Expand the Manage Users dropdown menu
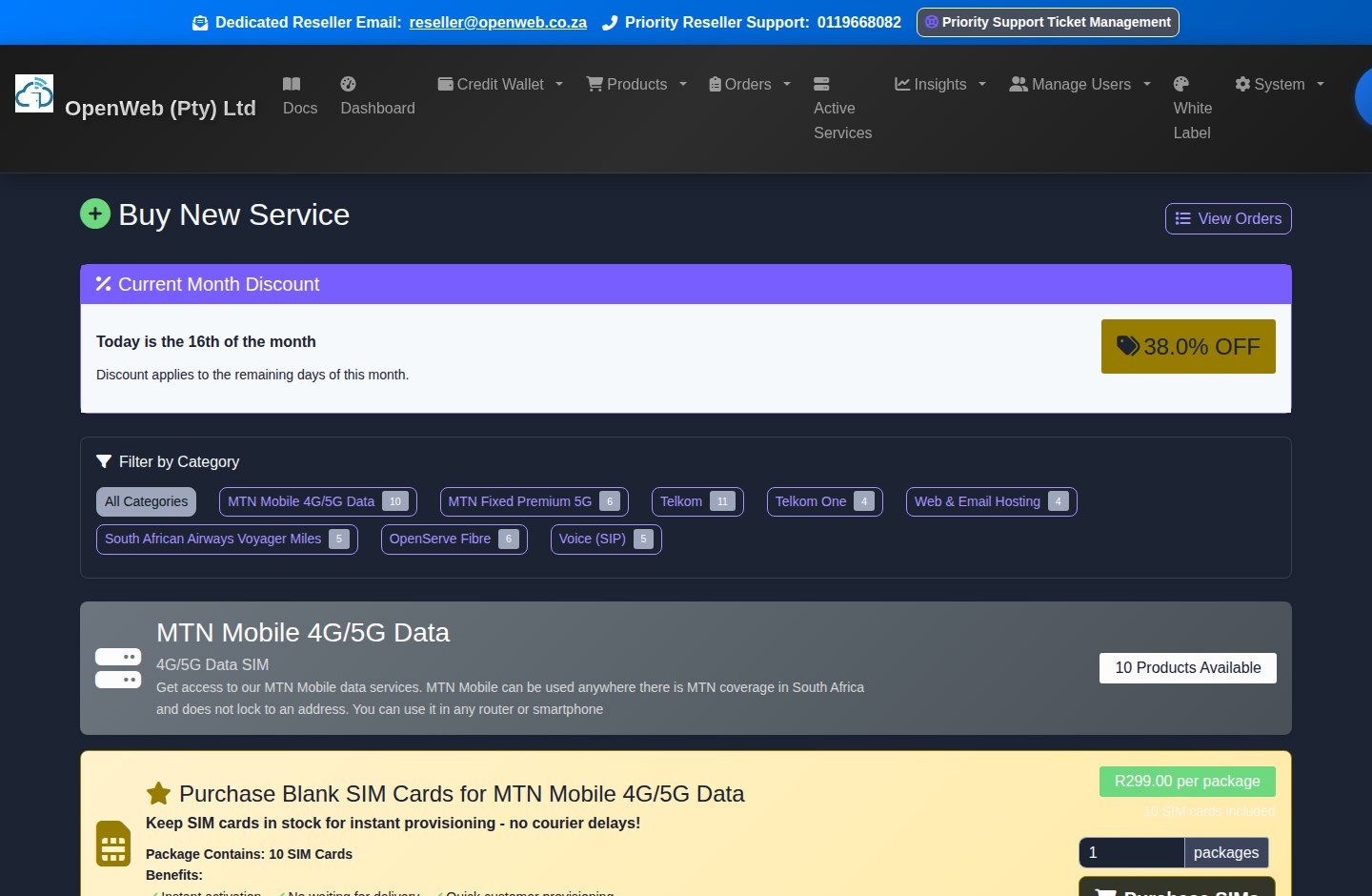 tap(1080, 84)
